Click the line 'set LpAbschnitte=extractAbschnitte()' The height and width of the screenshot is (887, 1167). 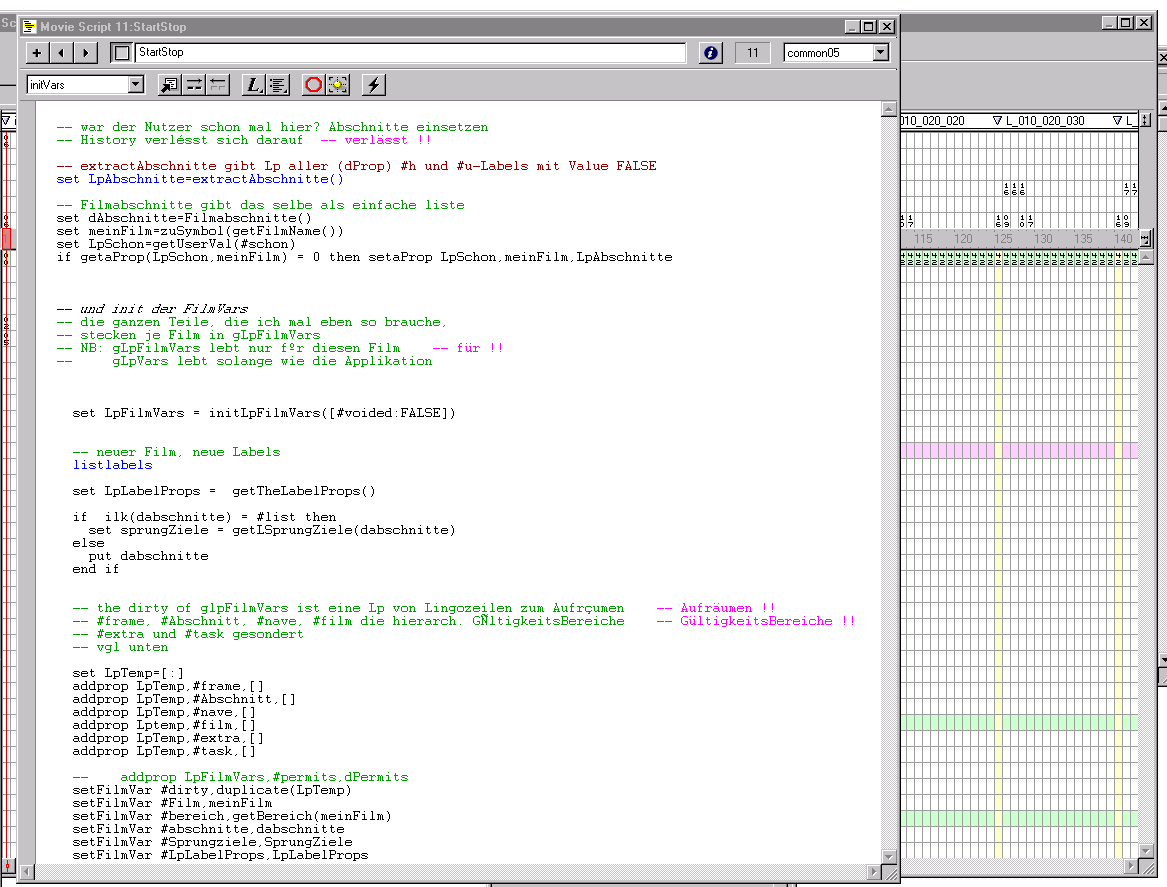pos(200,179)
